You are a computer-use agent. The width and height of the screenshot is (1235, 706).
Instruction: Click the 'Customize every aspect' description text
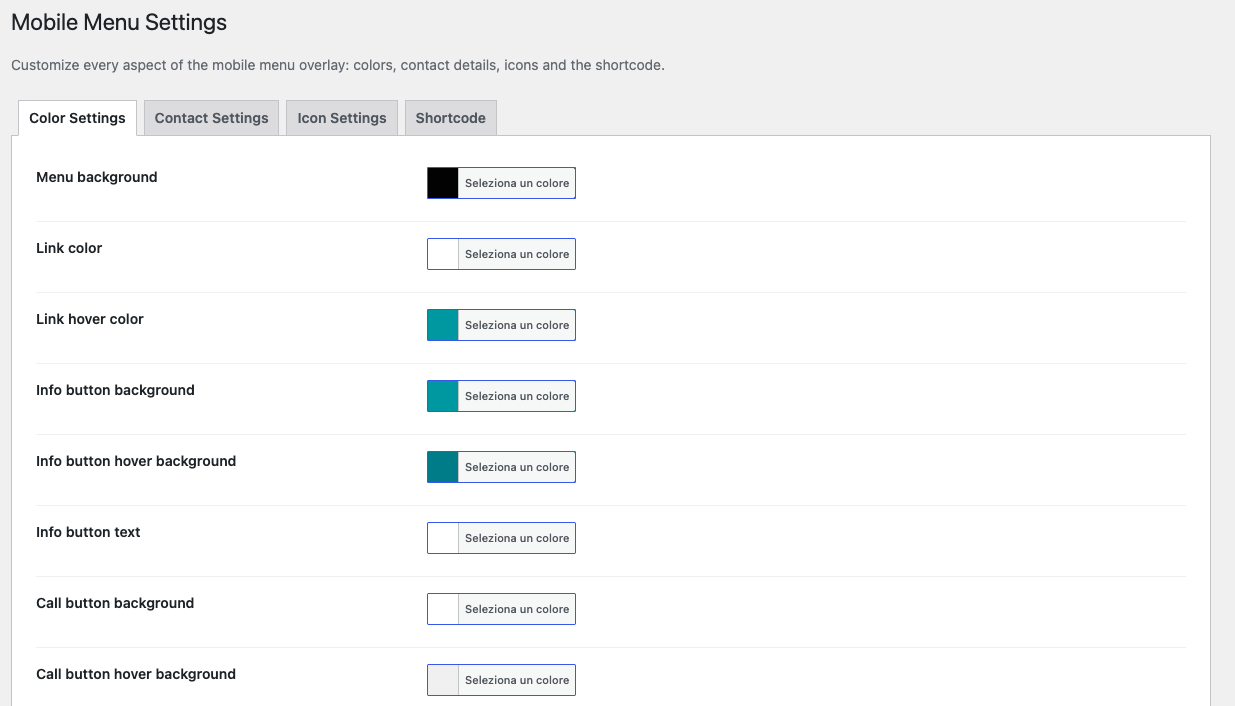(338, 65)
